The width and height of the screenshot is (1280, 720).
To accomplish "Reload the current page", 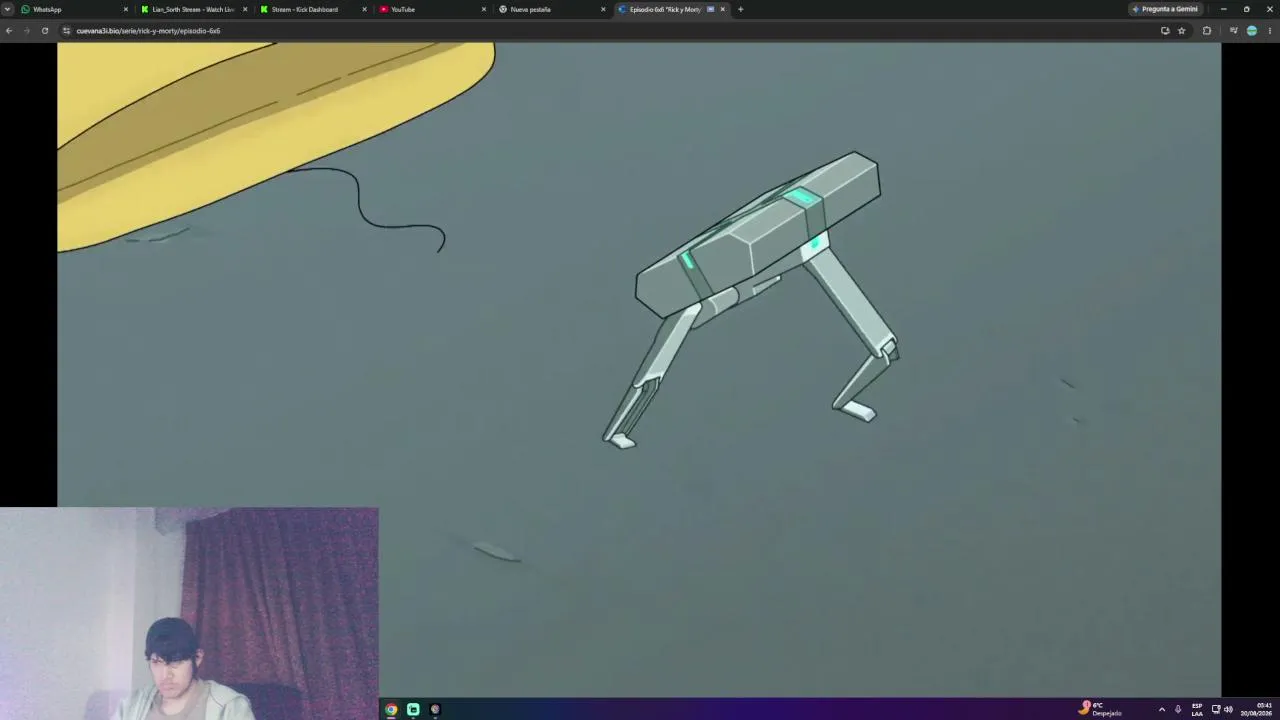I will tap(45, 31).
